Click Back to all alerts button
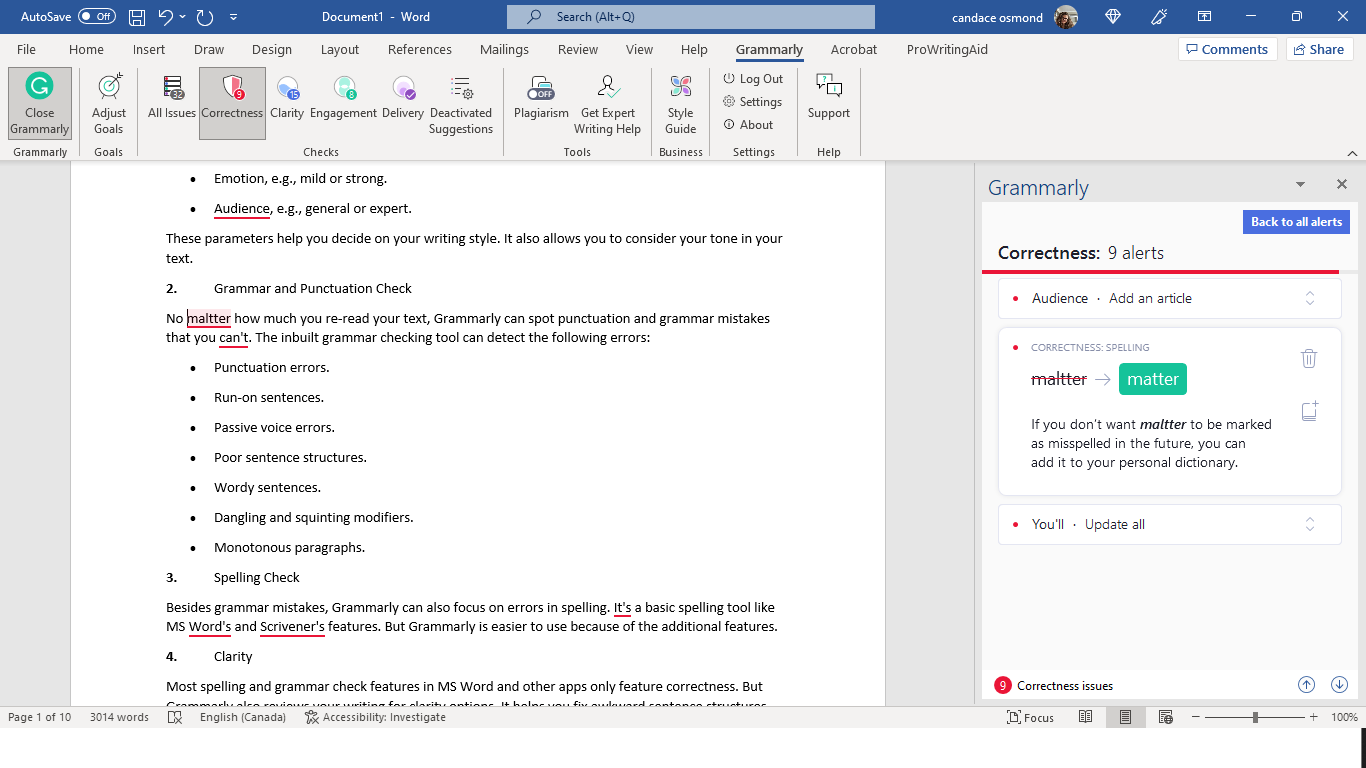 tap(1296, 222)
